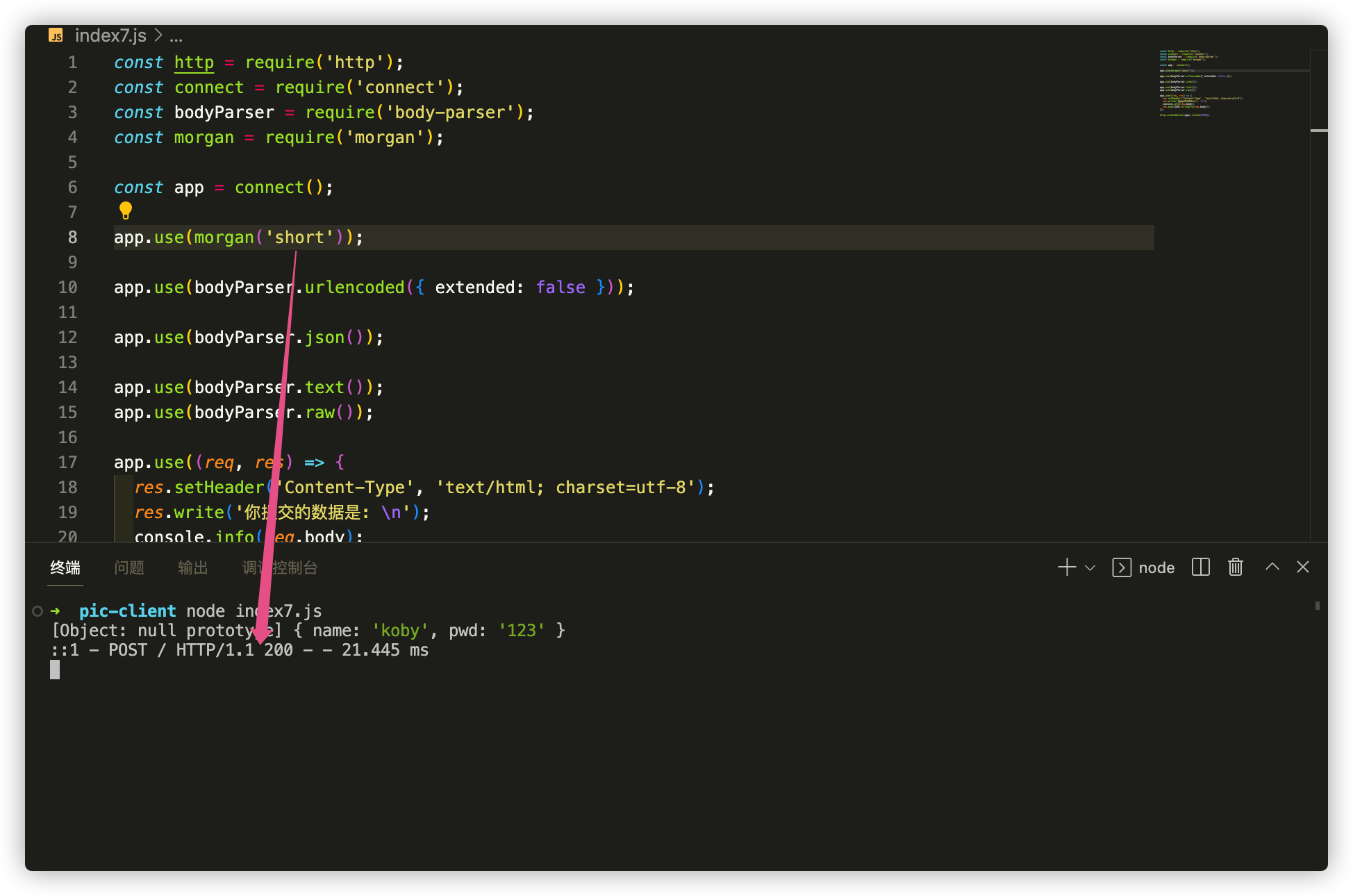Click the POST request log line
The image size is (1353, 896).
click(240, 650)
